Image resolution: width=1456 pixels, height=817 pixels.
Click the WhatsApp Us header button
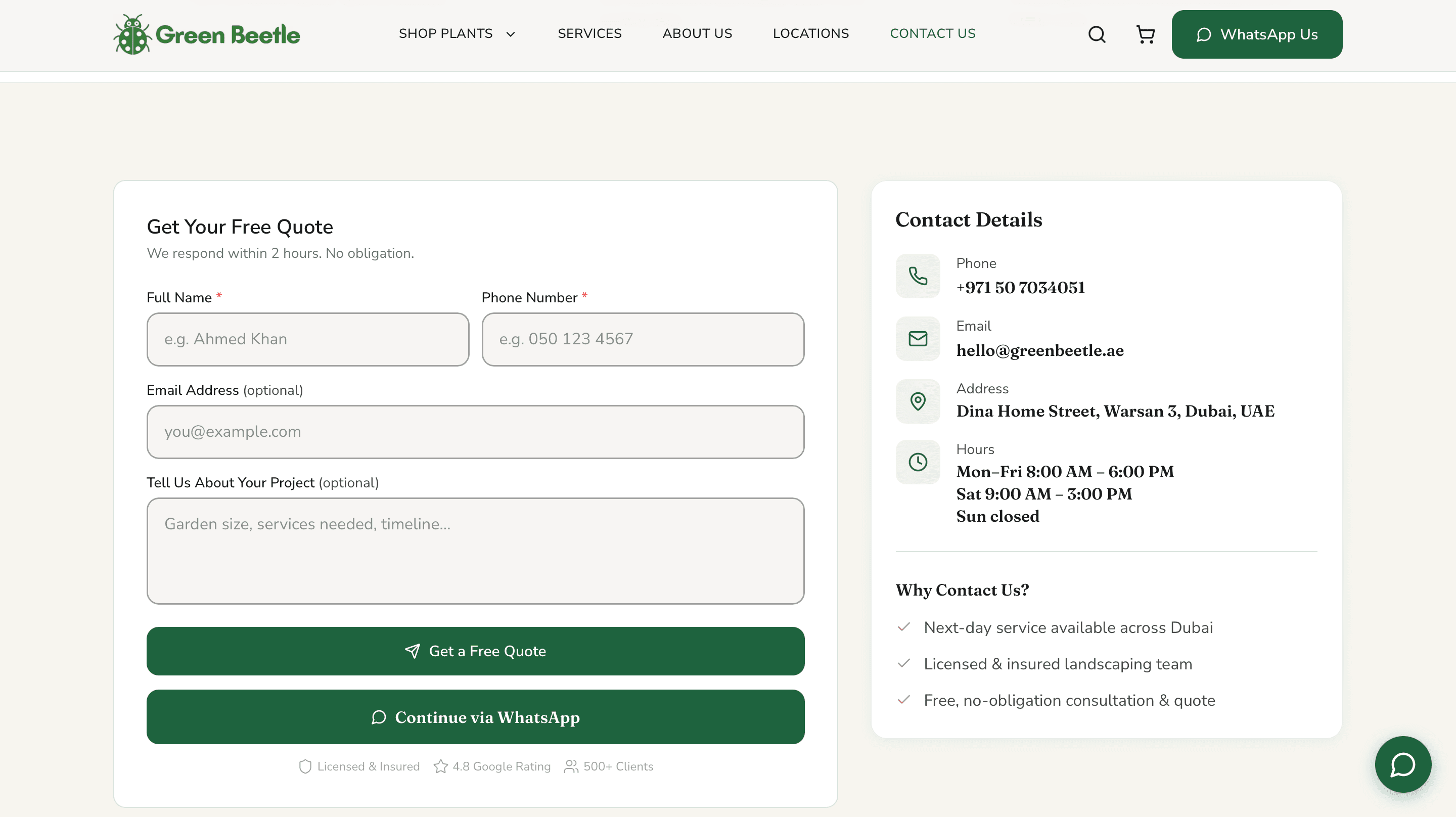tap(1256, 34)
